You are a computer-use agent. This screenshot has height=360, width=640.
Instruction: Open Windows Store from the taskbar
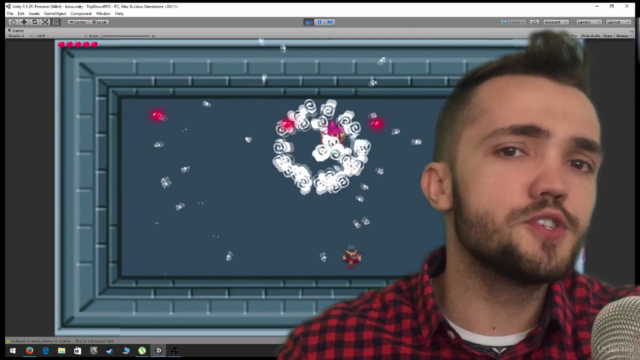click(x=78, y=351)
